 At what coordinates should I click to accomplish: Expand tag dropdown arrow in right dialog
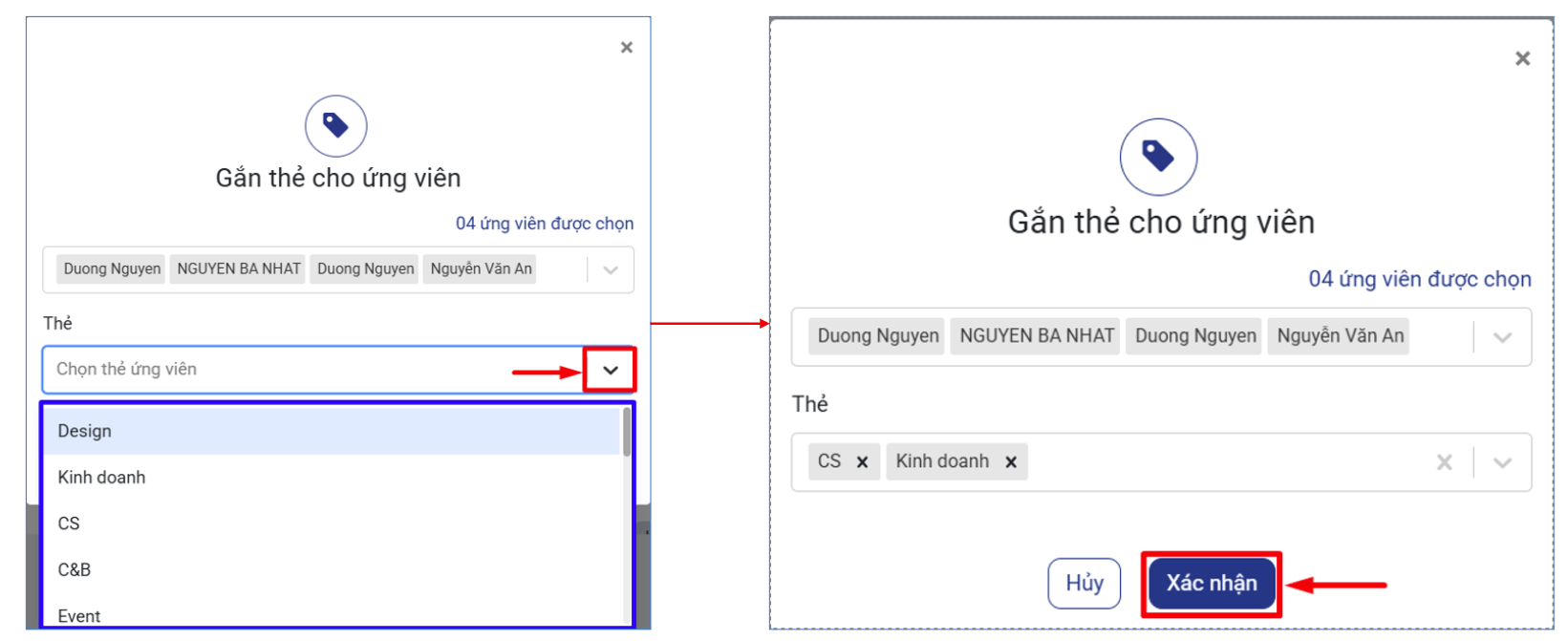coord(1502,462)
